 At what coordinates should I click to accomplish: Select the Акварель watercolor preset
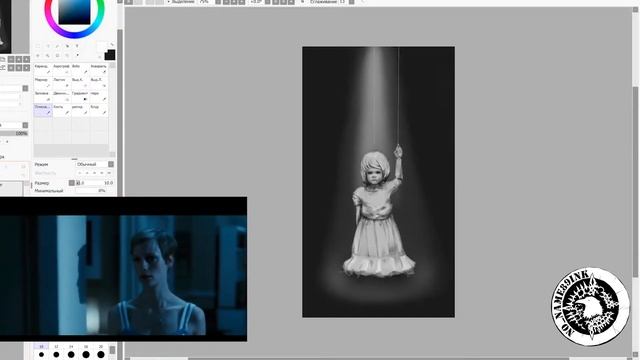(99, 69)
